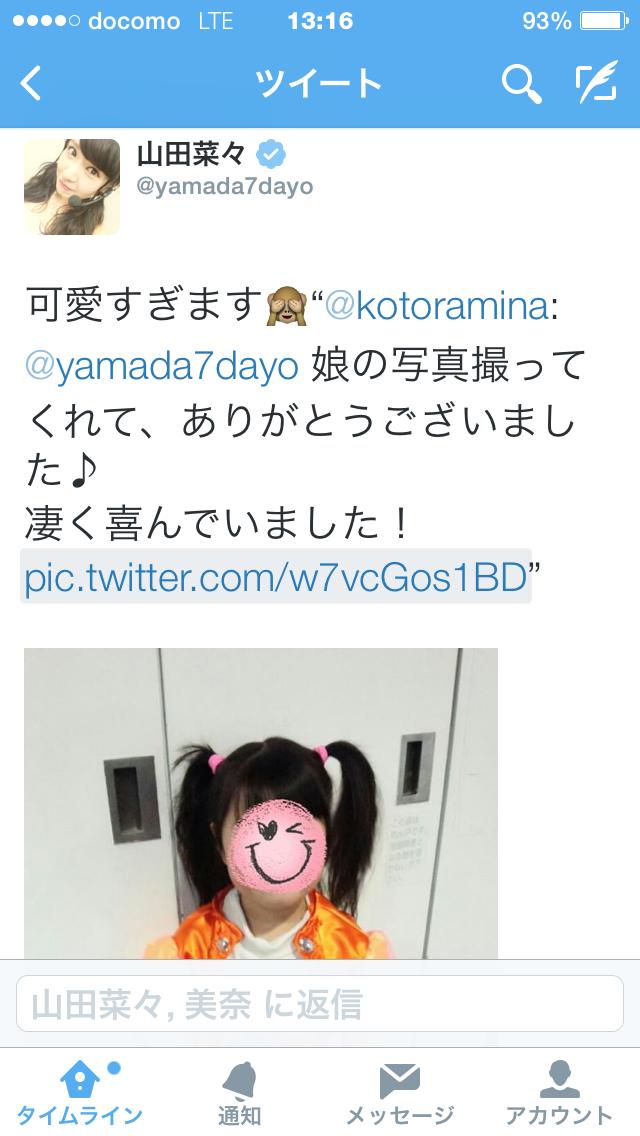Tap the battery indicator in status bar
This screenshot has width=640, height=1136.
coord(604,20)
